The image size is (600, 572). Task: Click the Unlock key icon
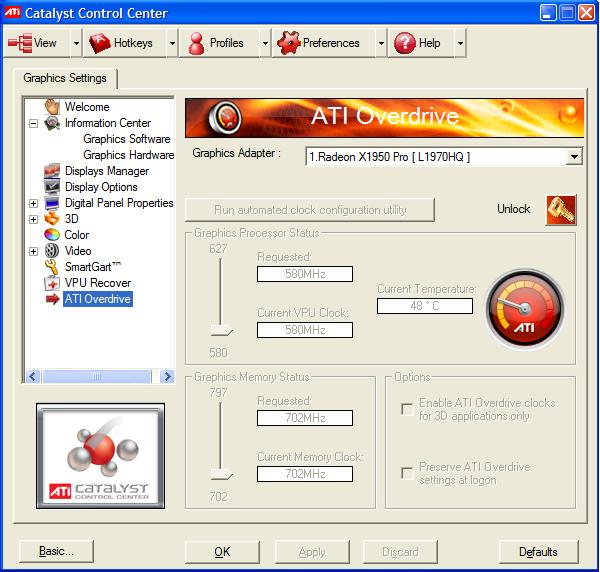(x=561, y=210)
